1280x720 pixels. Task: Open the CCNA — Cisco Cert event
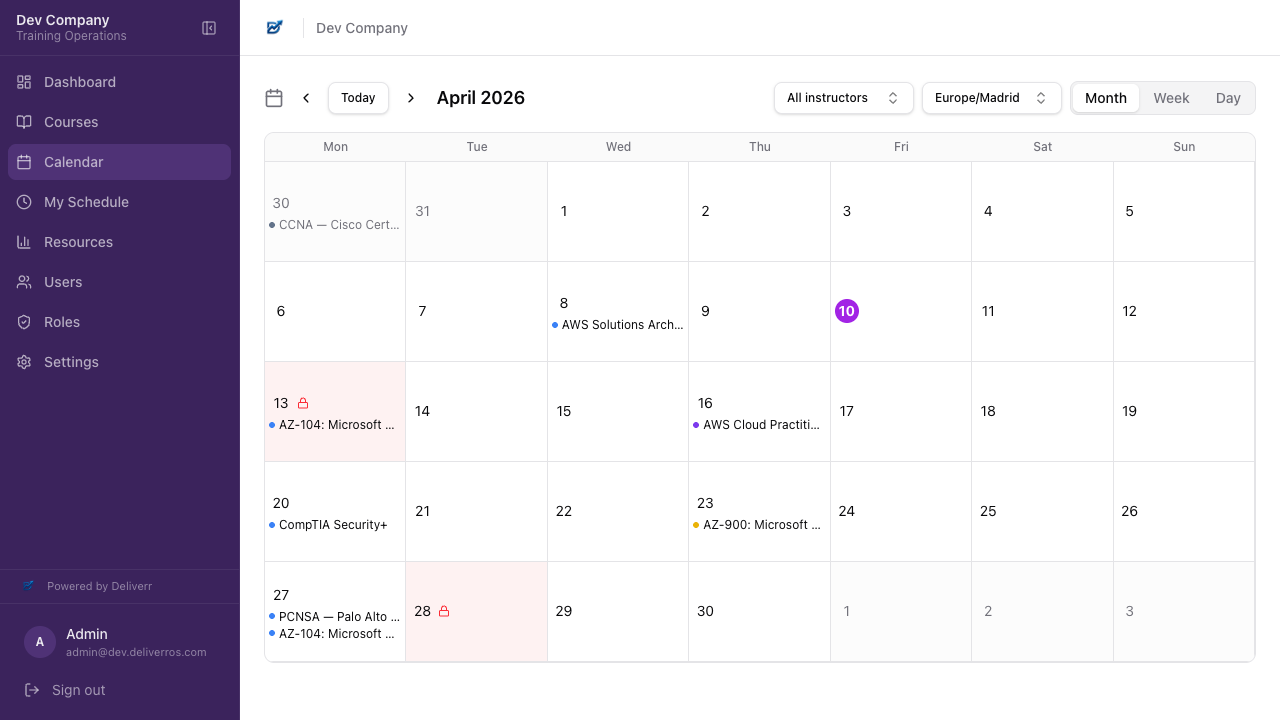tap(335, 225)
